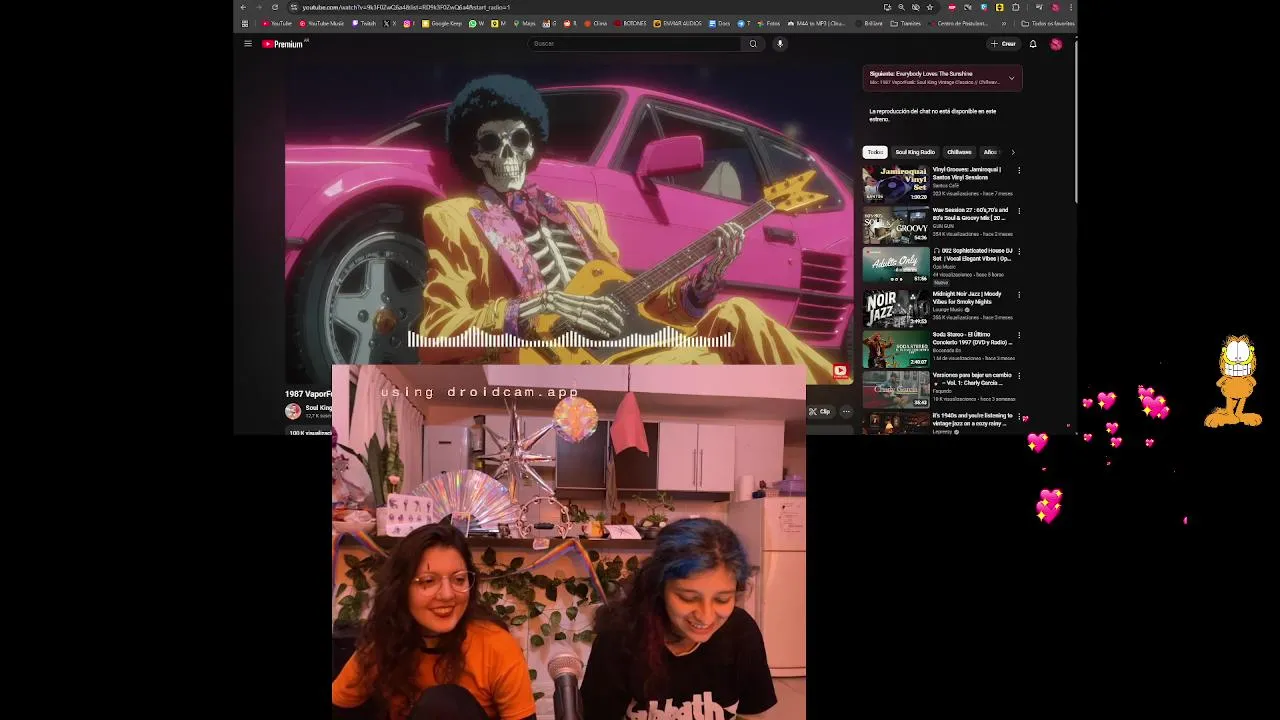1280x720 pixels.
Task: Go to YouTube Premium home logo
Action: click(285, 43)
